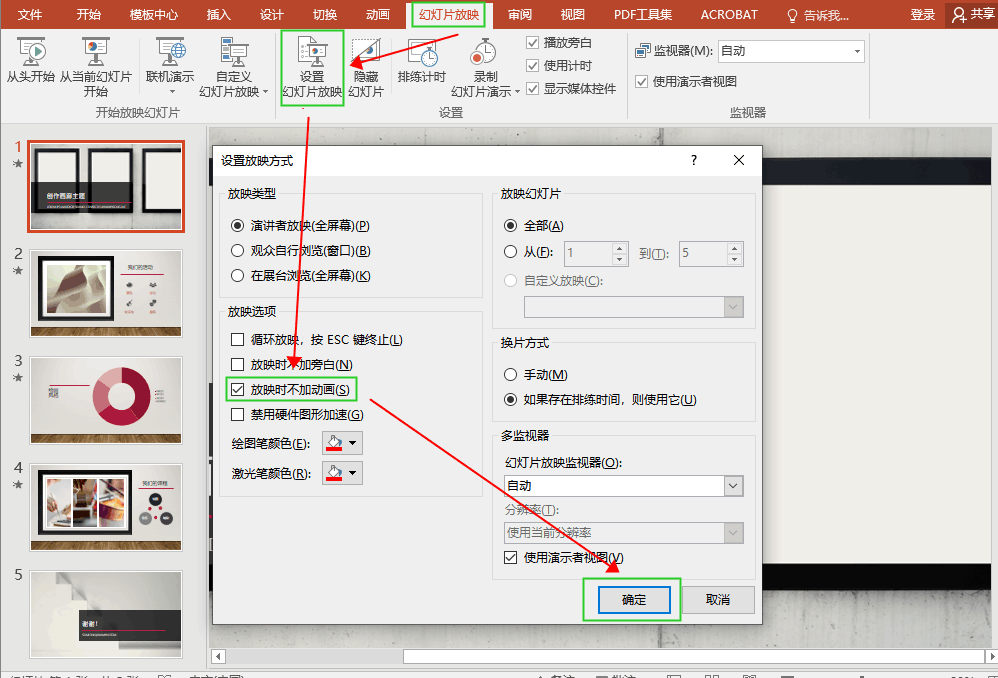Select slide 5 thumbnail
This screenshot has width=998, height=678.
[x=106, y=614]
